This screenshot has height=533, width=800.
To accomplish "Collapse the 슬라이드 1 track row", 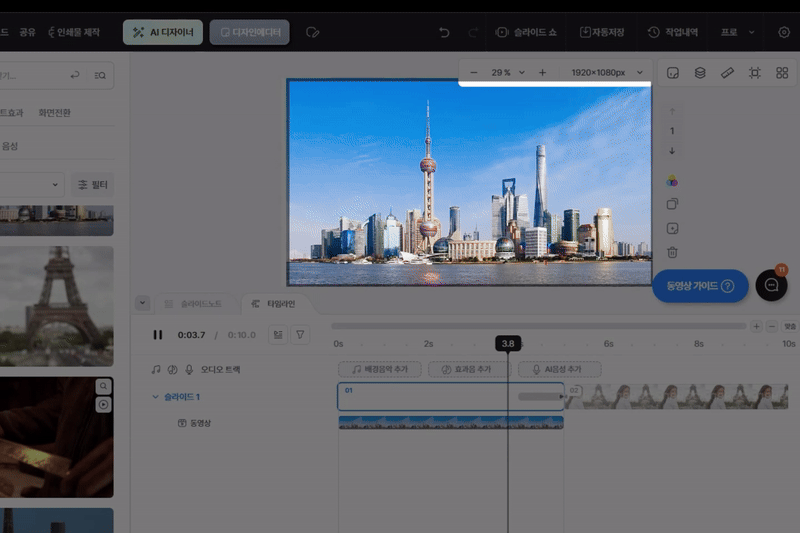I will click(x=155, y=397).
